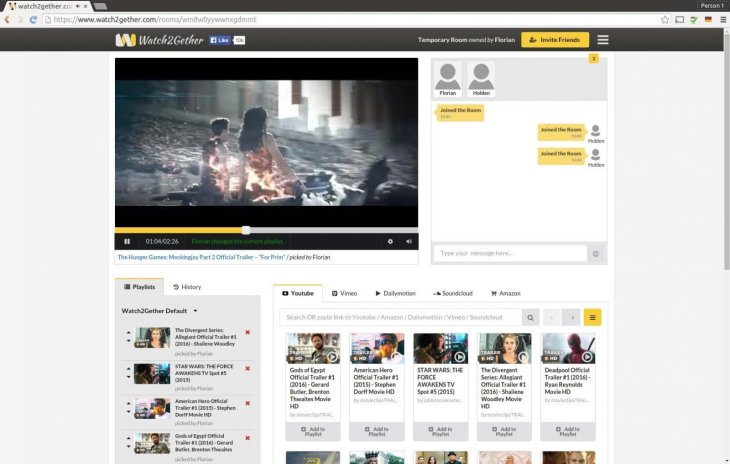Select the Soundcloud source tab
This screenshot has width=730, height=464.
coord(453,293)
